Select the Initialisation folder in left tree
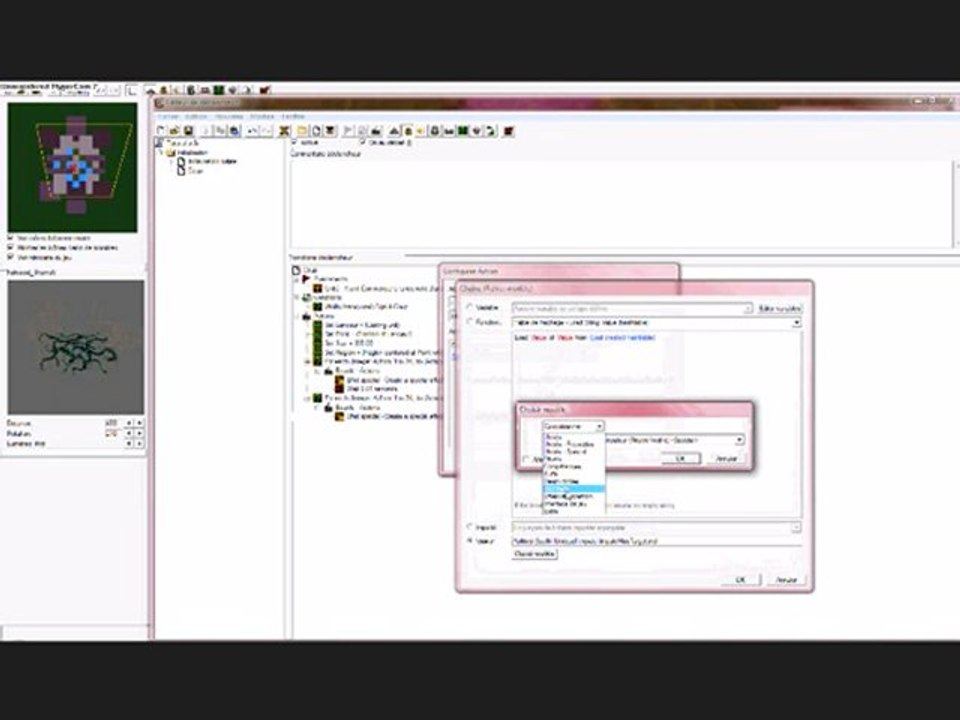This screenshot has width=960, height=720. [x=192, y=152]
